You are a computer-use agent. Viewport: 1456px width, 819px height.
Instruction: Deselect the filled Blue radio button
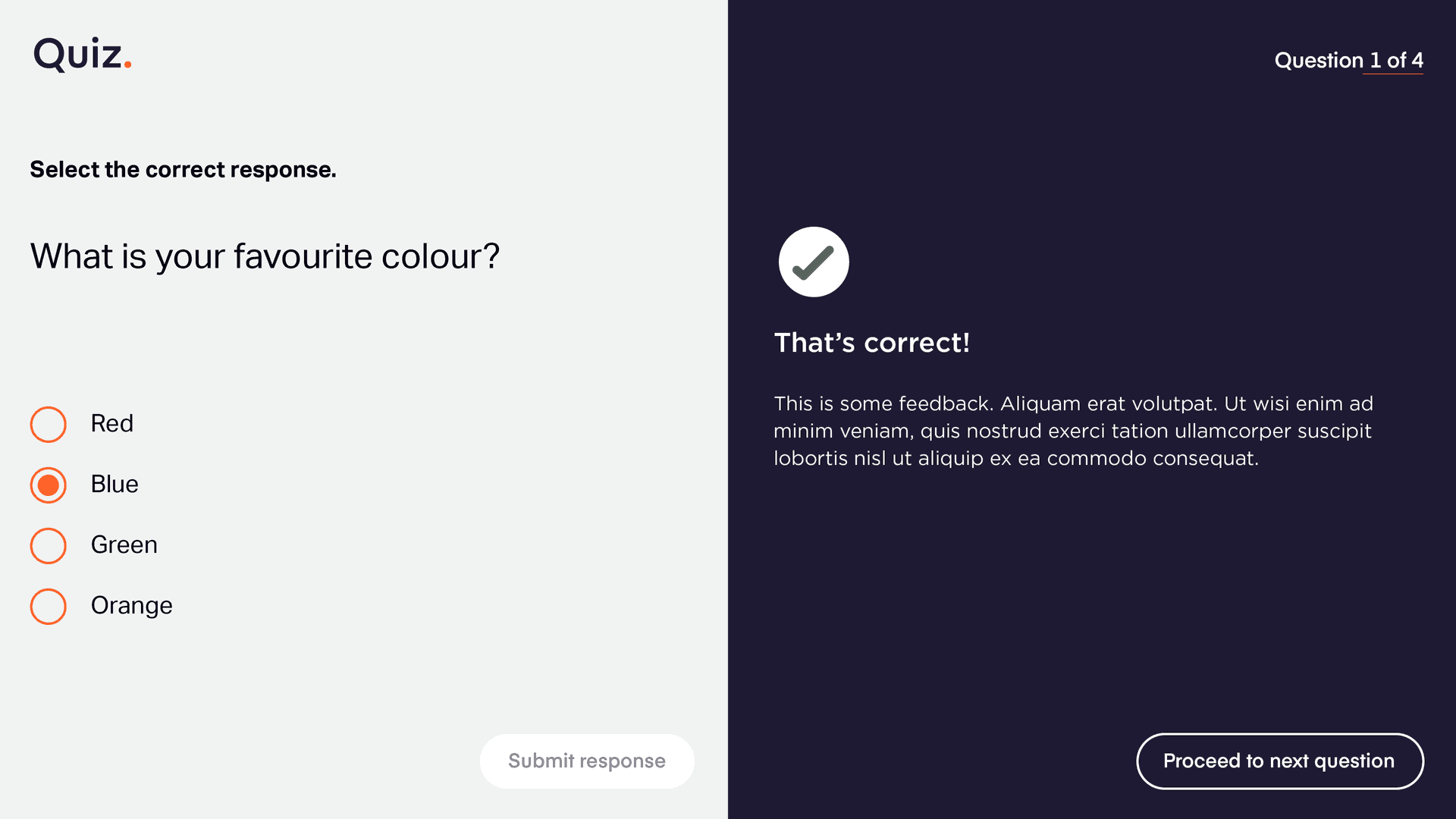click(49, 485)
